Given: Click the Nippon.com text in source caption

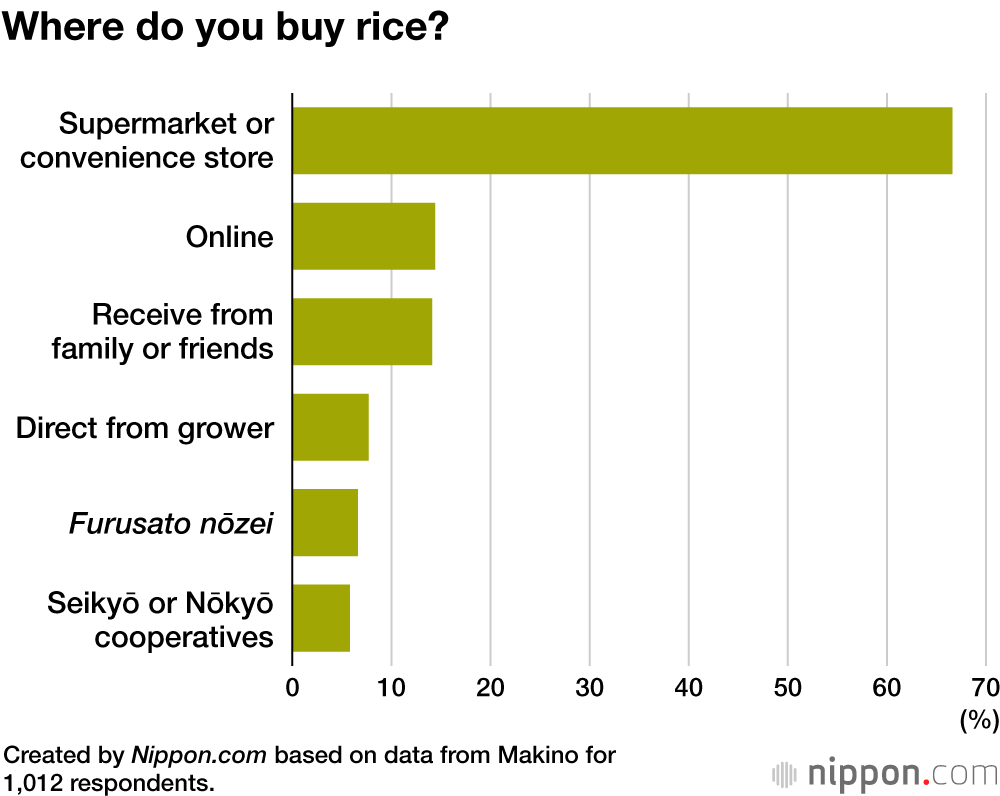Looking at the screenshot, I should (199, 755).
